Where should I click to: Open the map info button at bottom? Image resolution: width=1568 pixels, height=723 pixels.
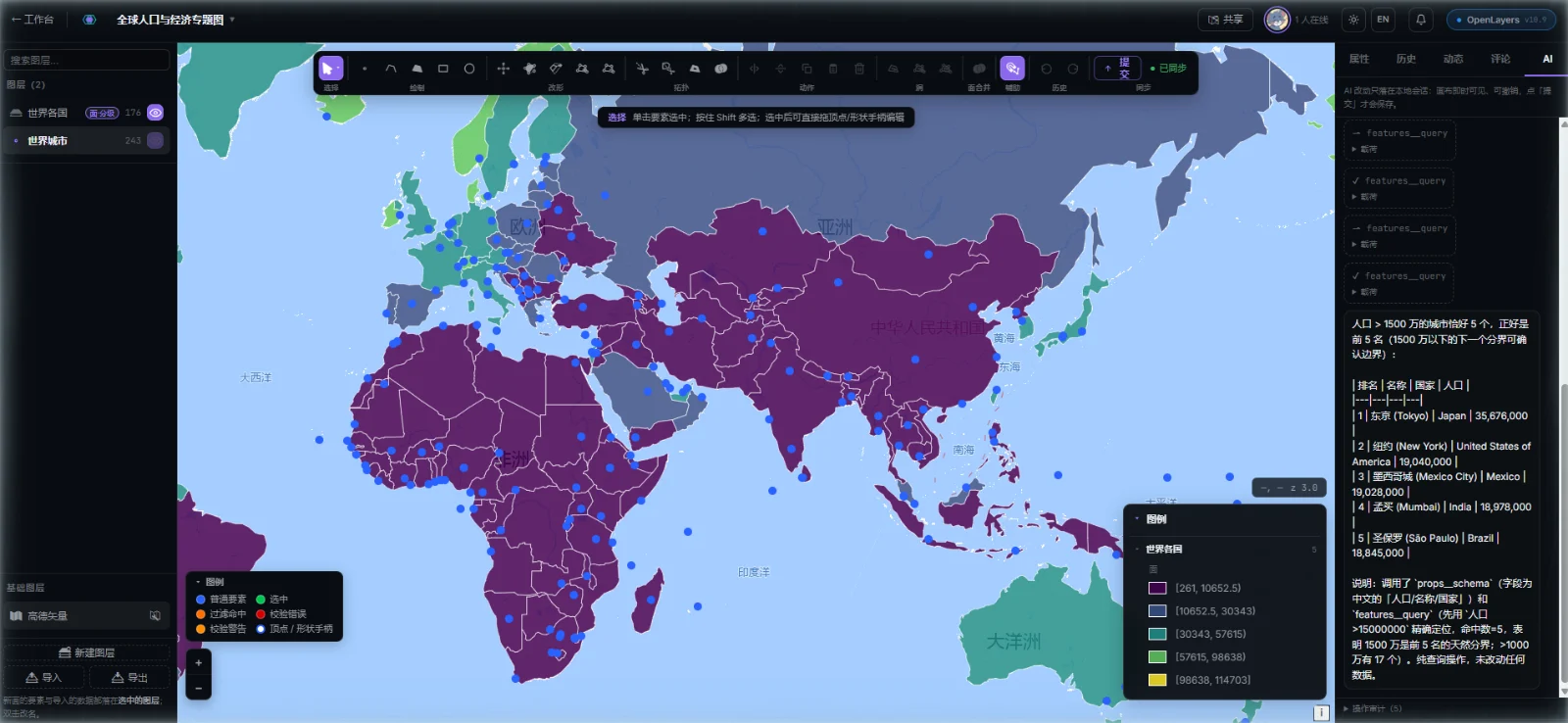click(1321, 712)
